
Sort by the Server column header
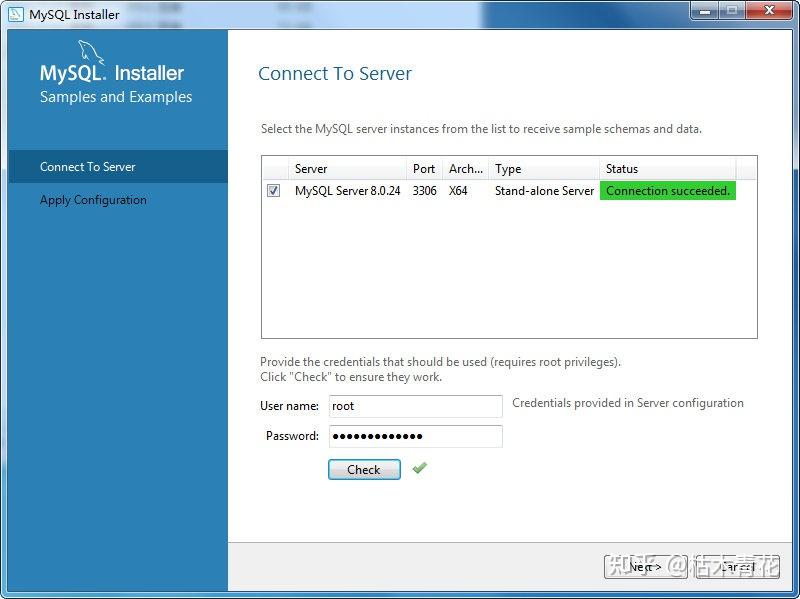(x=347, y=168)
